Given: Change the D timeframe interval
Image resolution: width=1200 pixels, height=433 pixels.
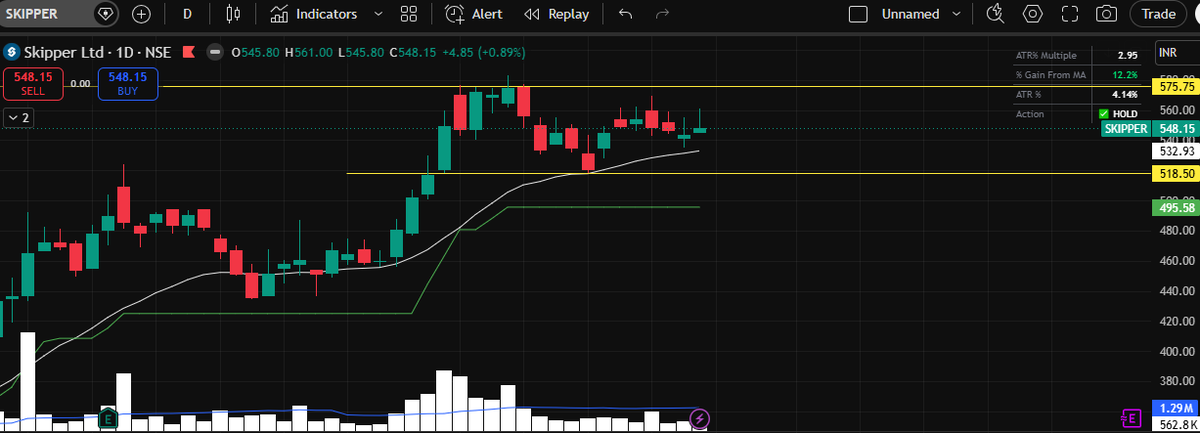Looking at the screenshot, I should 187,14.
